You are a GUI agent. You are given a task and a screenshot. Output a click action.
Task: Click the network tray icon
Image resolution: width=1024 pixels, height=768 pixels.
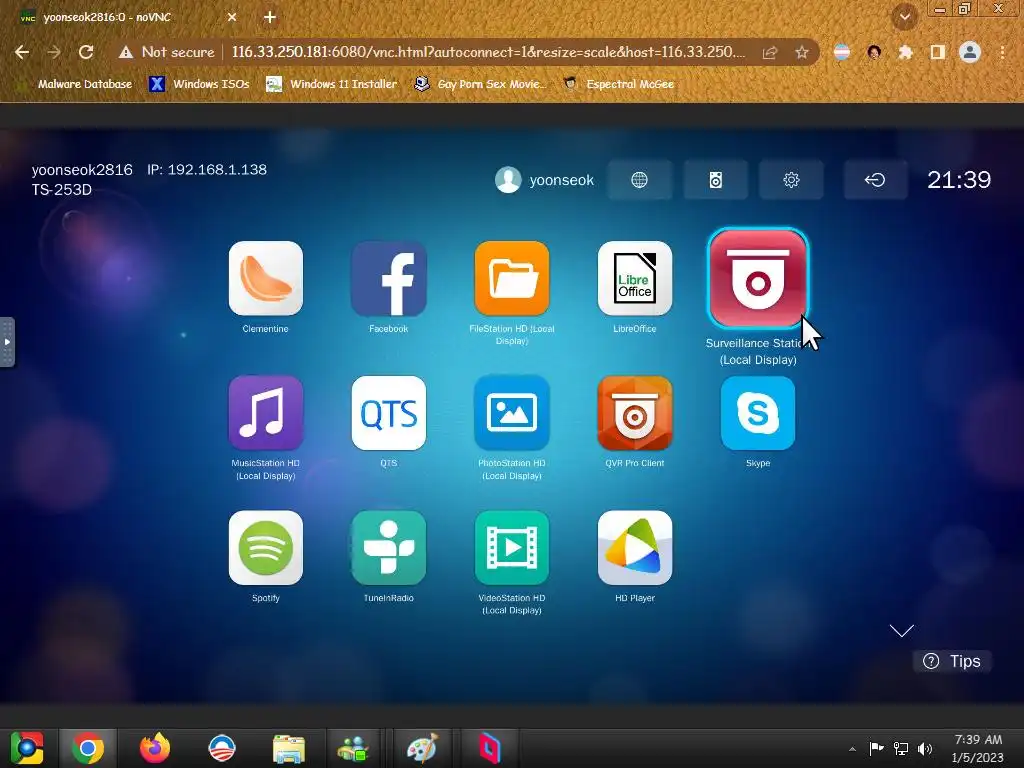pyautogui.click(x=901, y=749)
